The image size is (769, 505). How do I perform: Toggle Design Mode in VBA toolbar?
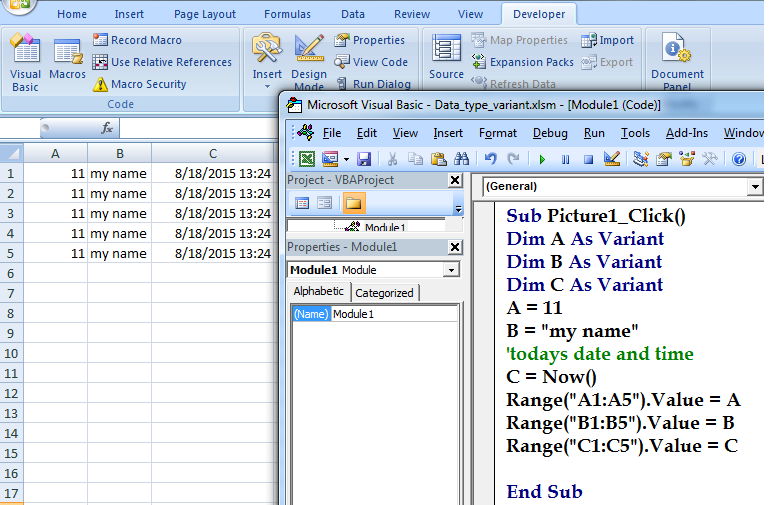612,159
